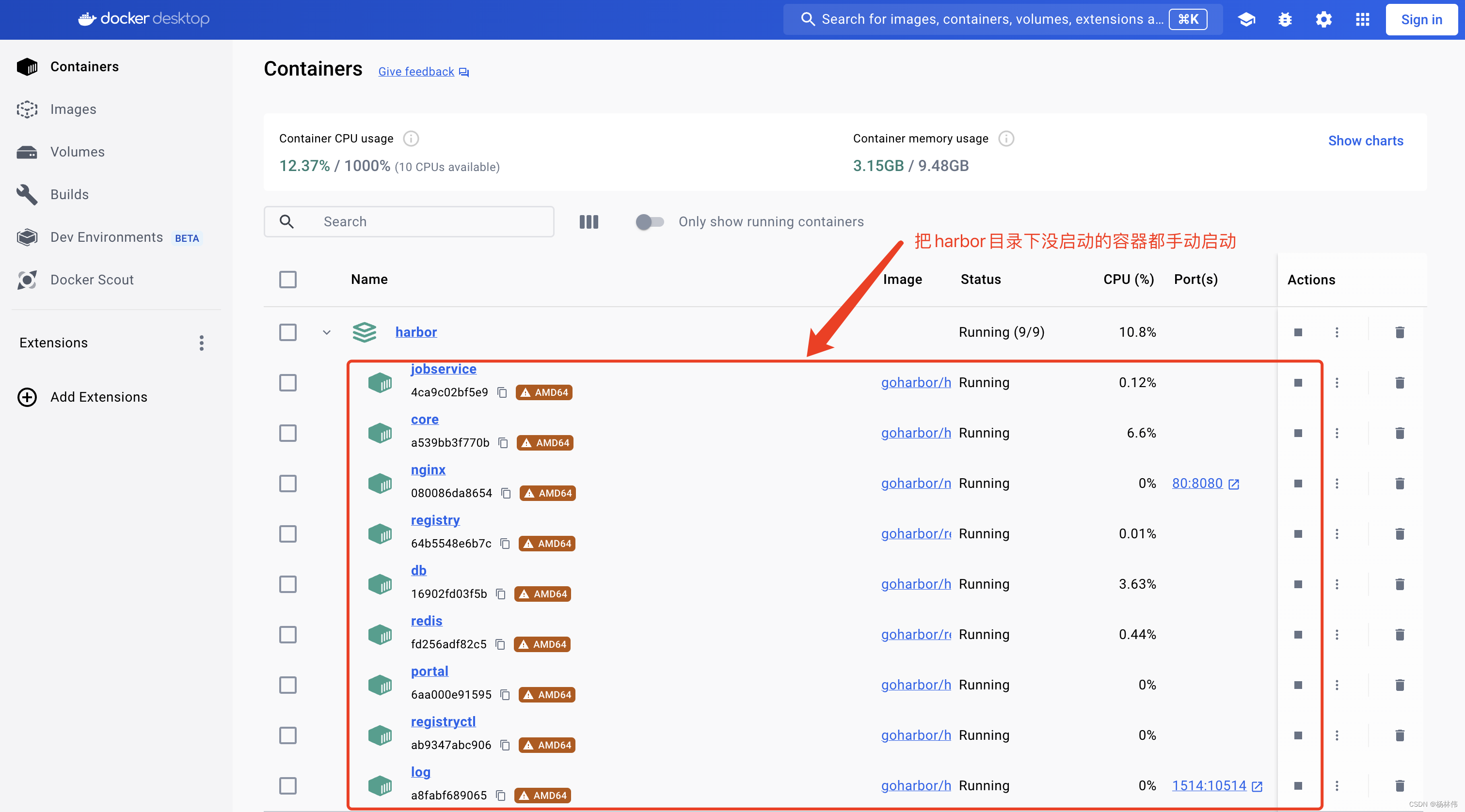Click the CPU usage info icon

tap(411, 139)
